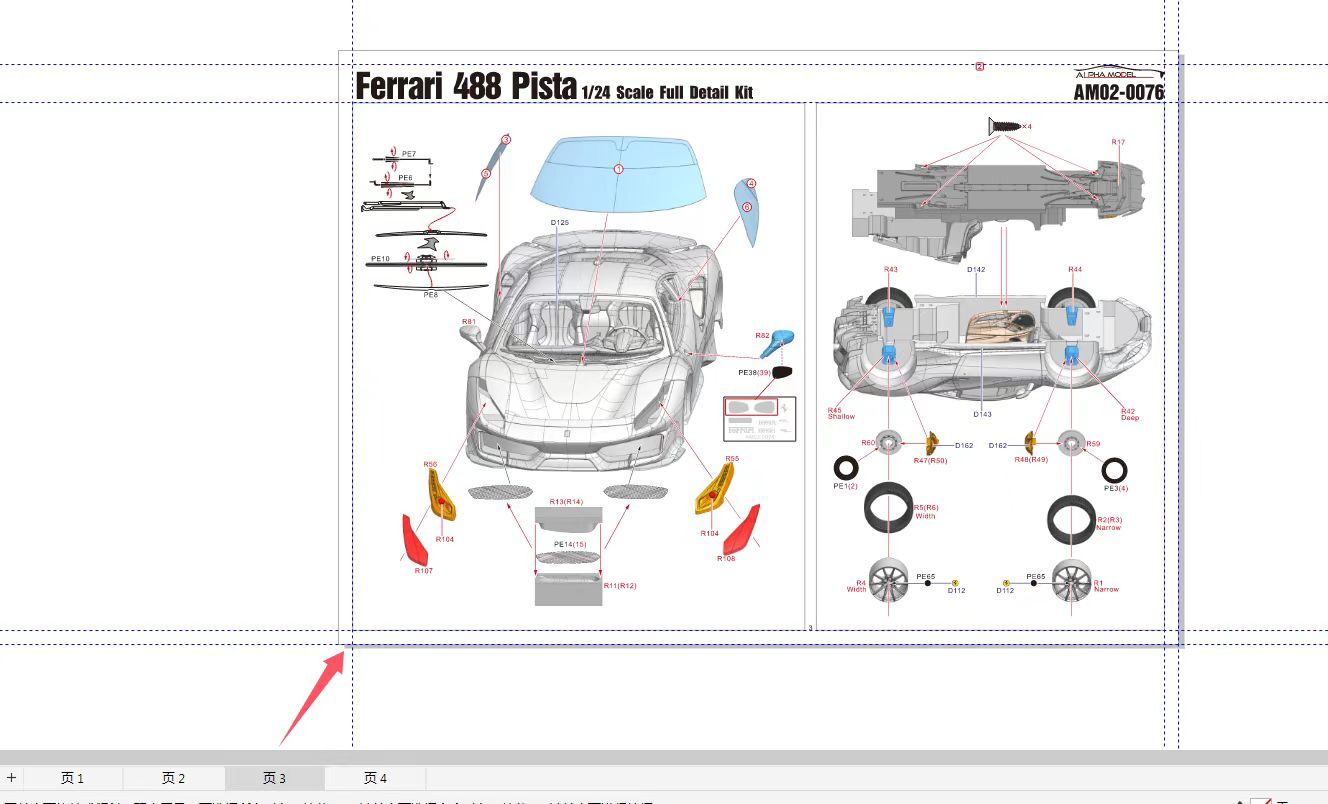This screenshot has height=804, width=1328.
Task: Click the 'R45 Shallow' label
Action: coord(841,413)
